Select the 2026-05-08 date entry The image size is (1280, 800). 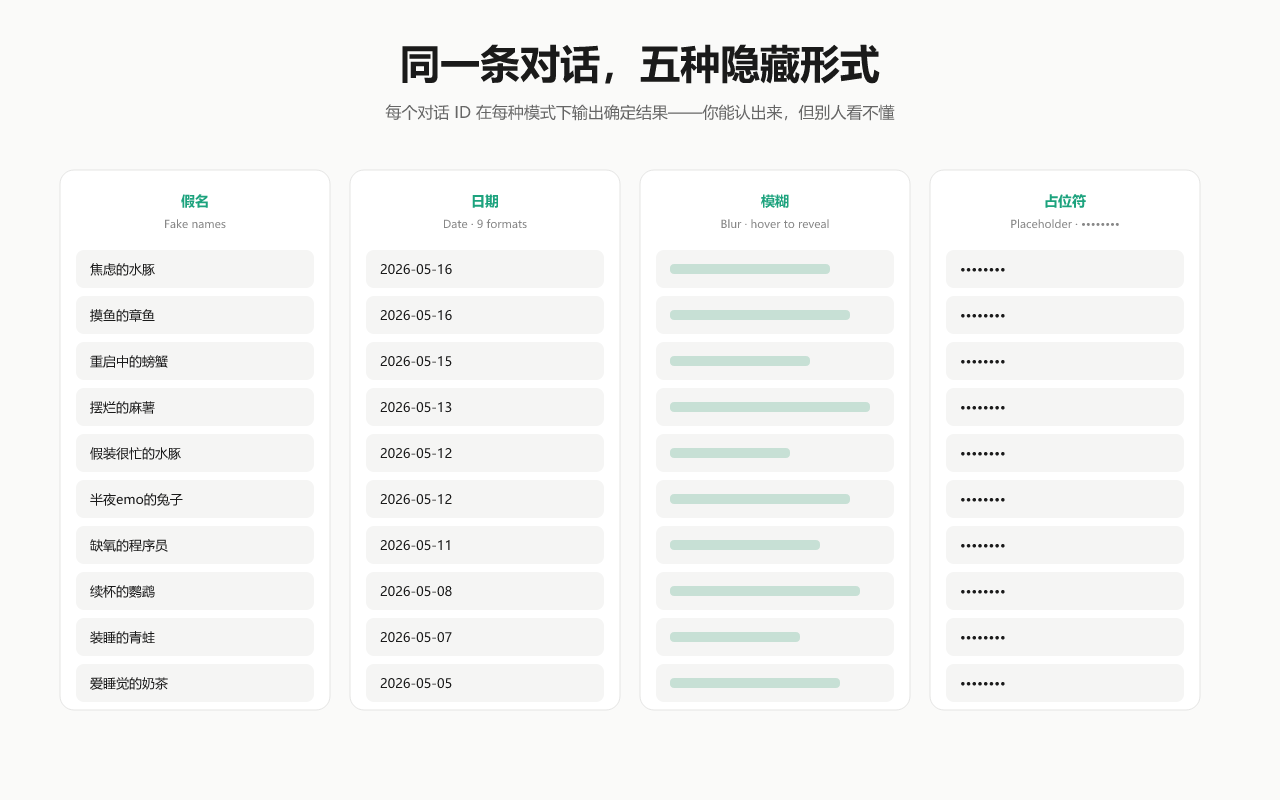tap(485, 591)
